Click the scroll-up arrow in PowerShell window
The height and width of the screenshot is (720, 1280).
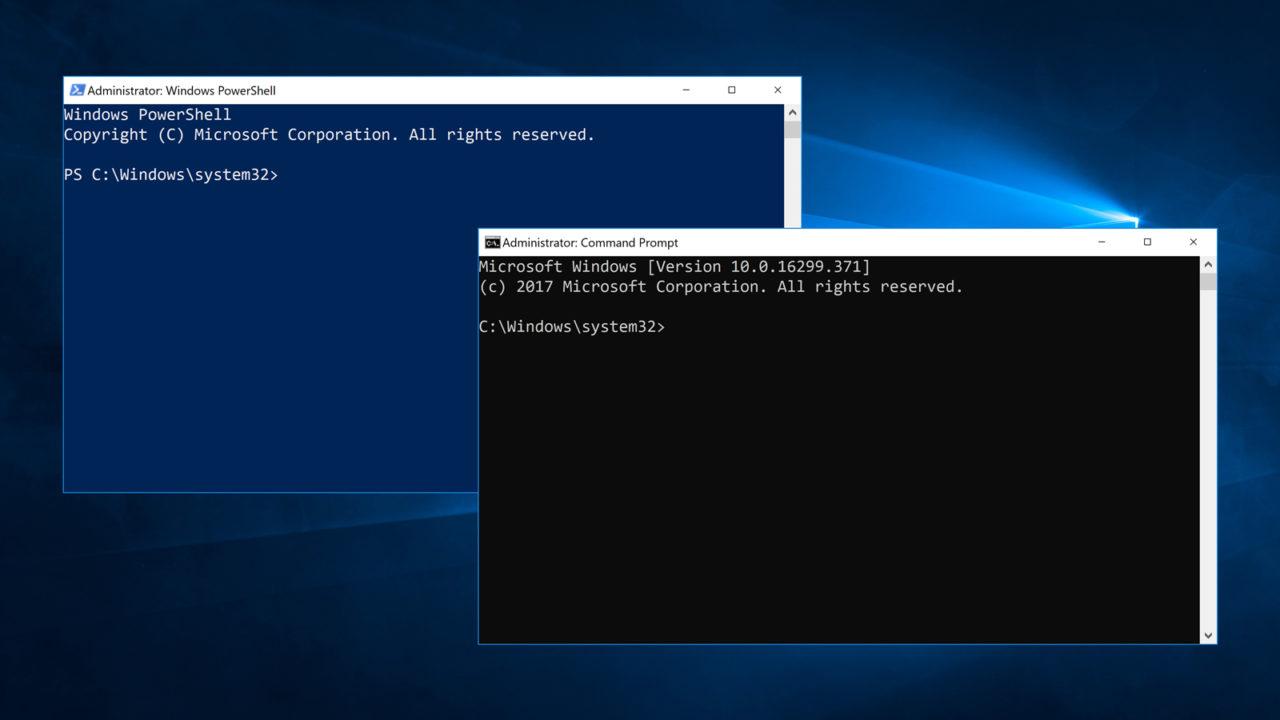click(791, 112)
